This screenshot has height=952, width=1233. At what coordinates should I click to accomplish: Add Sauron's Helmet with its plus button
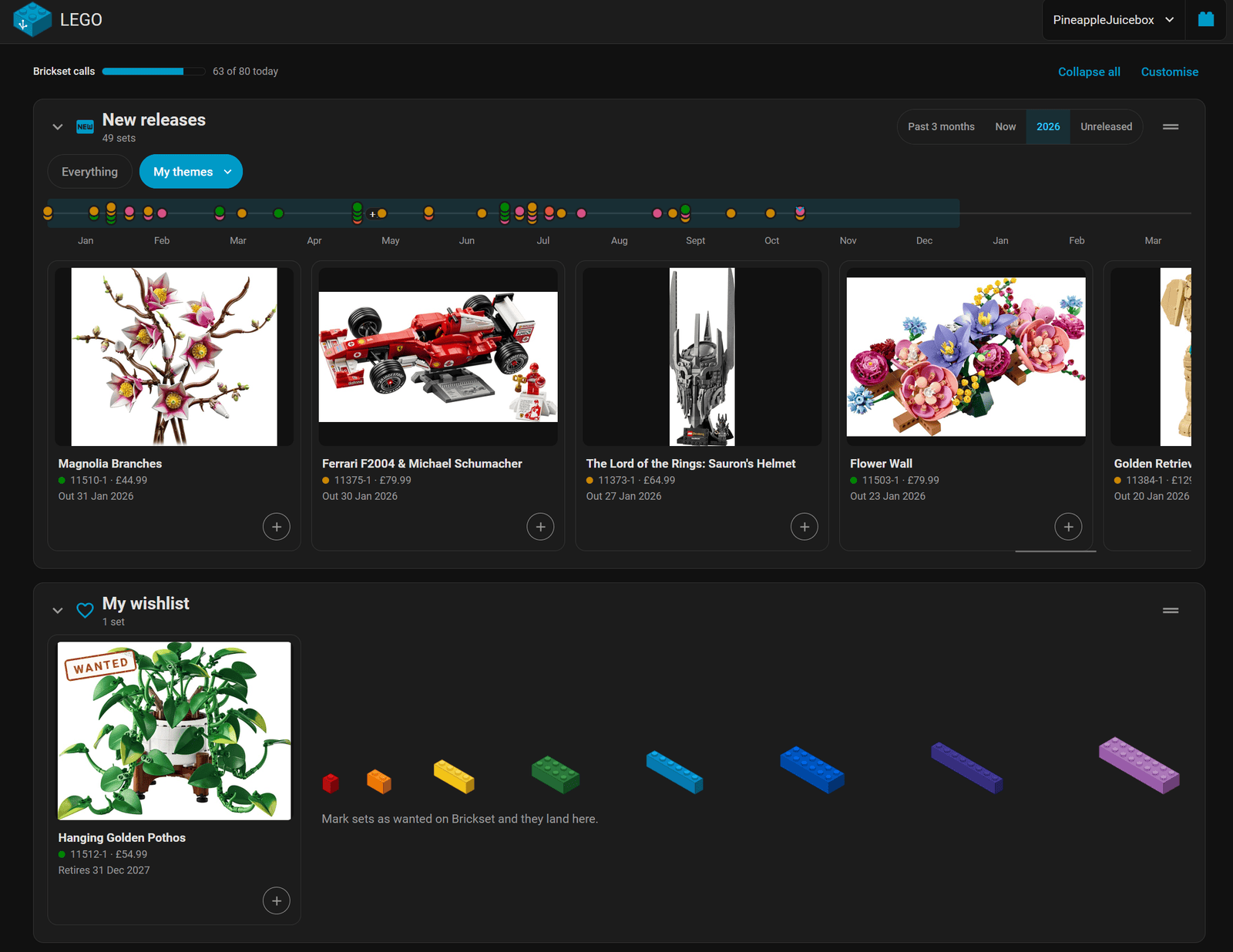(805, 527)
